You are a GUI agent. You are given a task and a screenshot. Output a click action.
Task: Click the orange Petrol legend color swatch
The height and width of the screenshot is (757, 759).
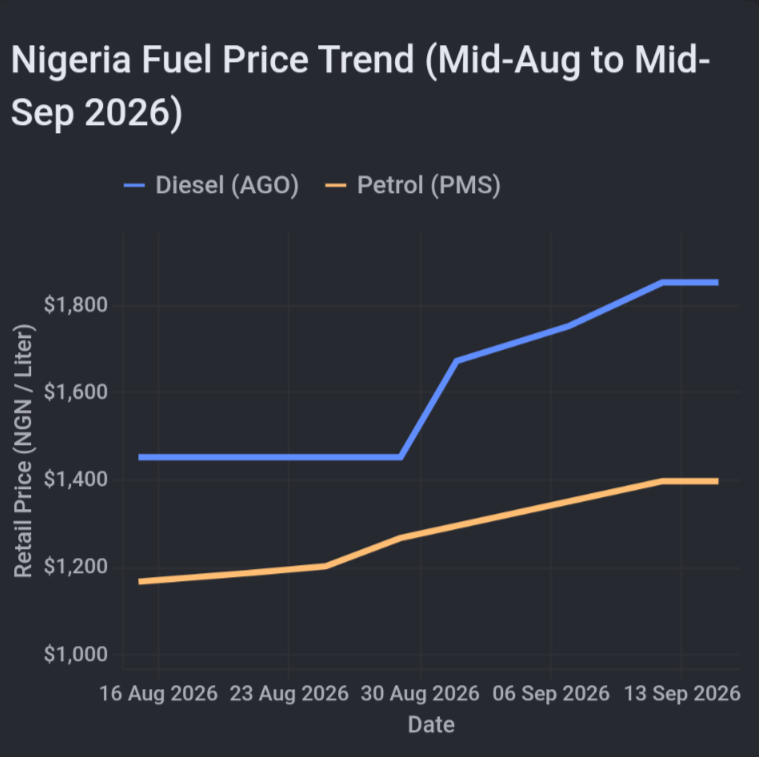(335, 186)
